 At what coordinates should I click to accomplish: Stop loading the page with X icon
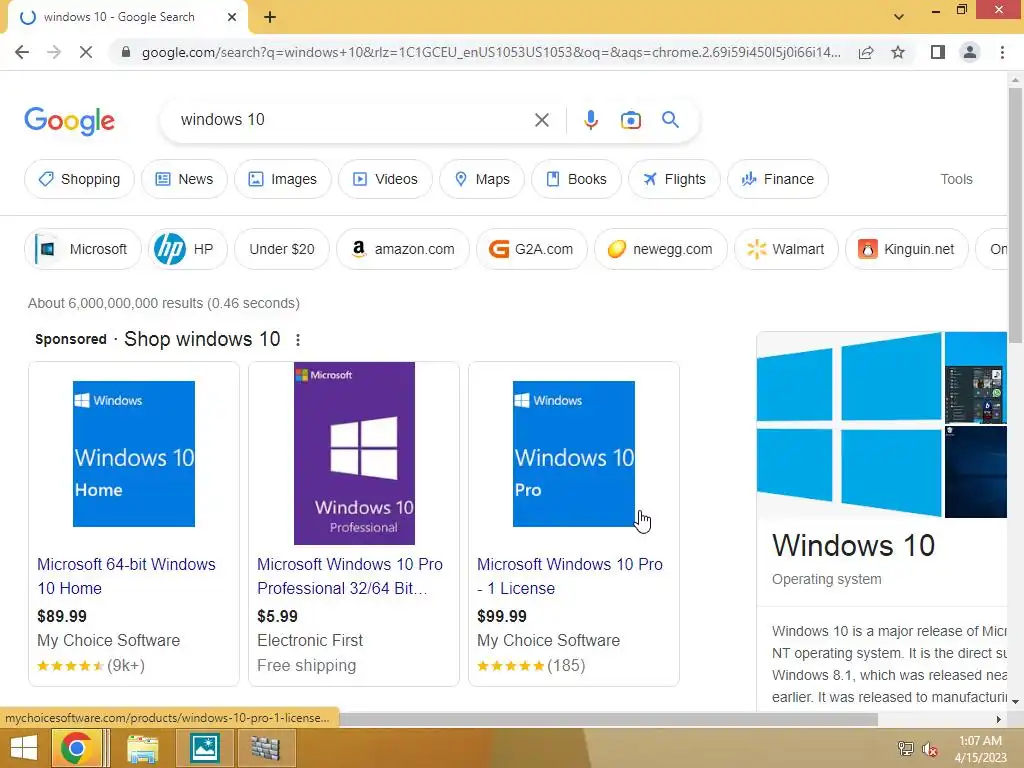[x=86, y=52]
